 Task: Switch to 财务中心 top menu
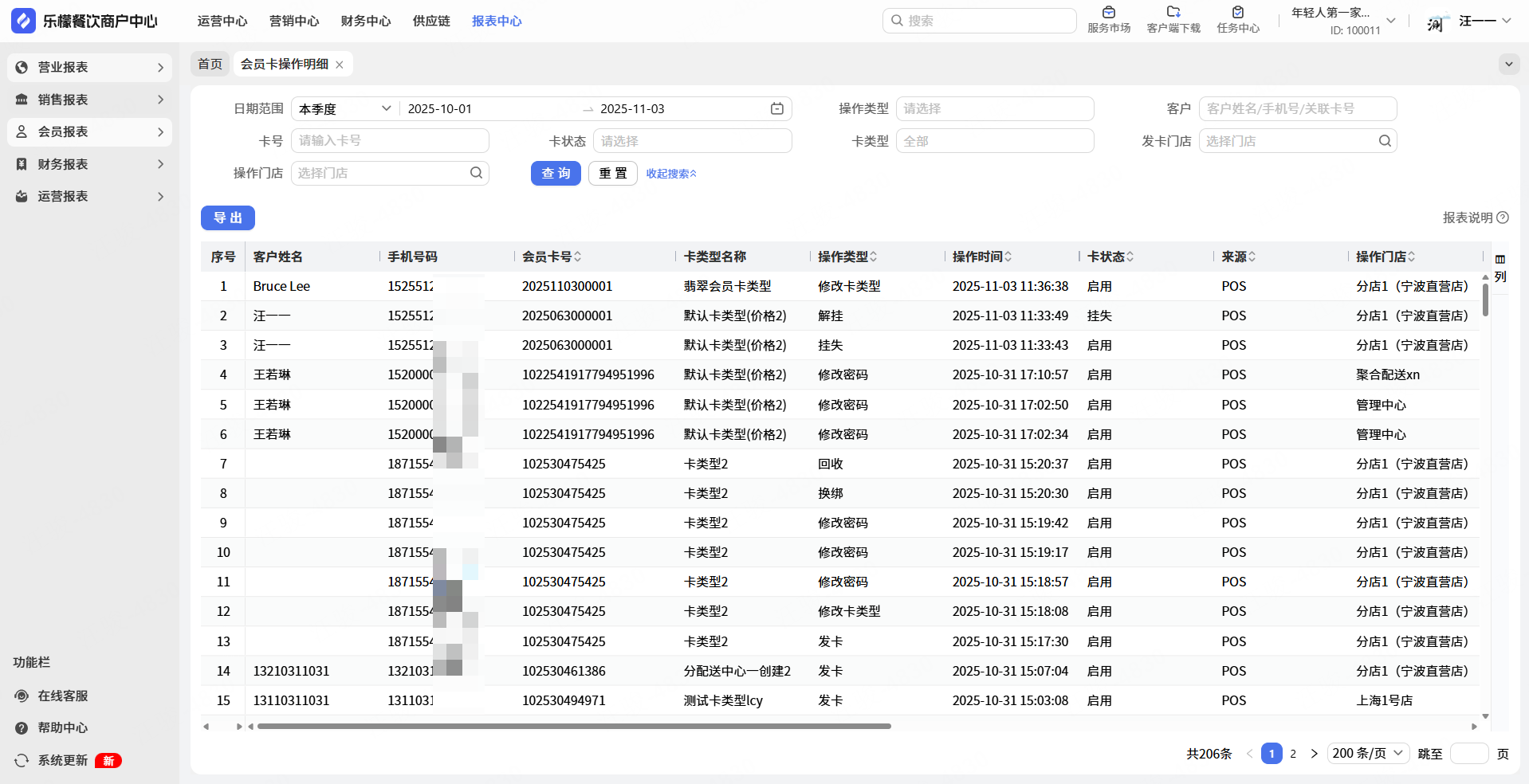(x=365, y=22)
